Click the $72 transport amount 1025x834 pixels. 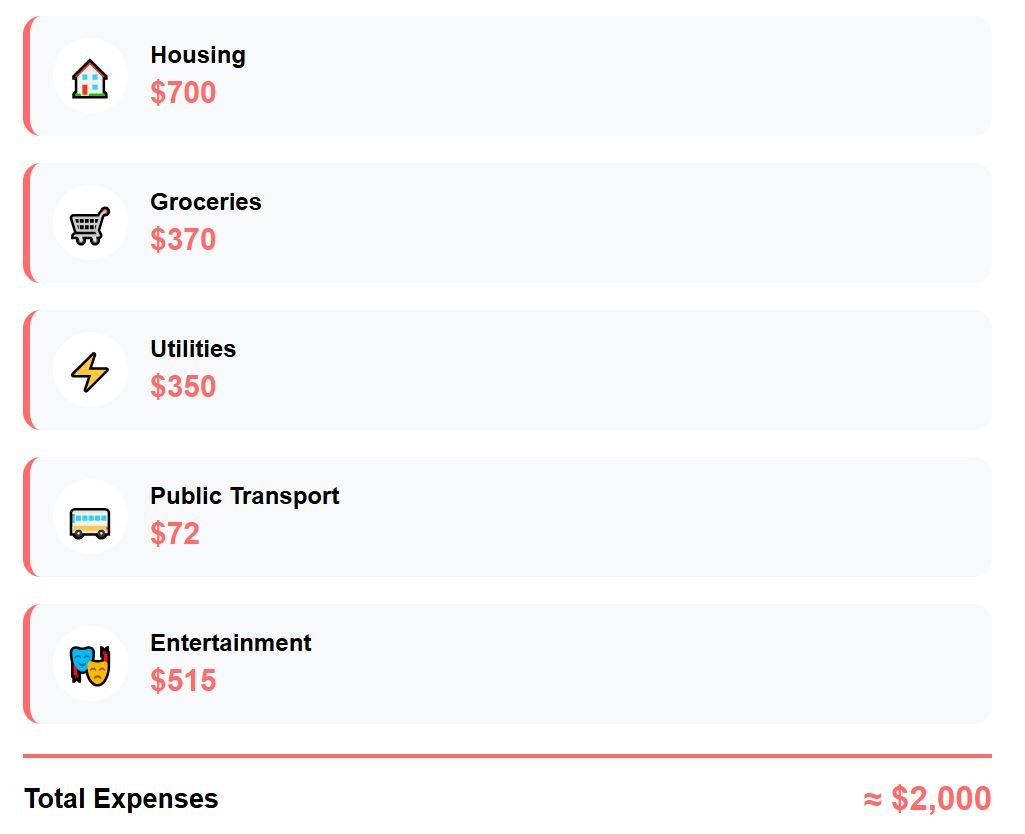point(175,534)
